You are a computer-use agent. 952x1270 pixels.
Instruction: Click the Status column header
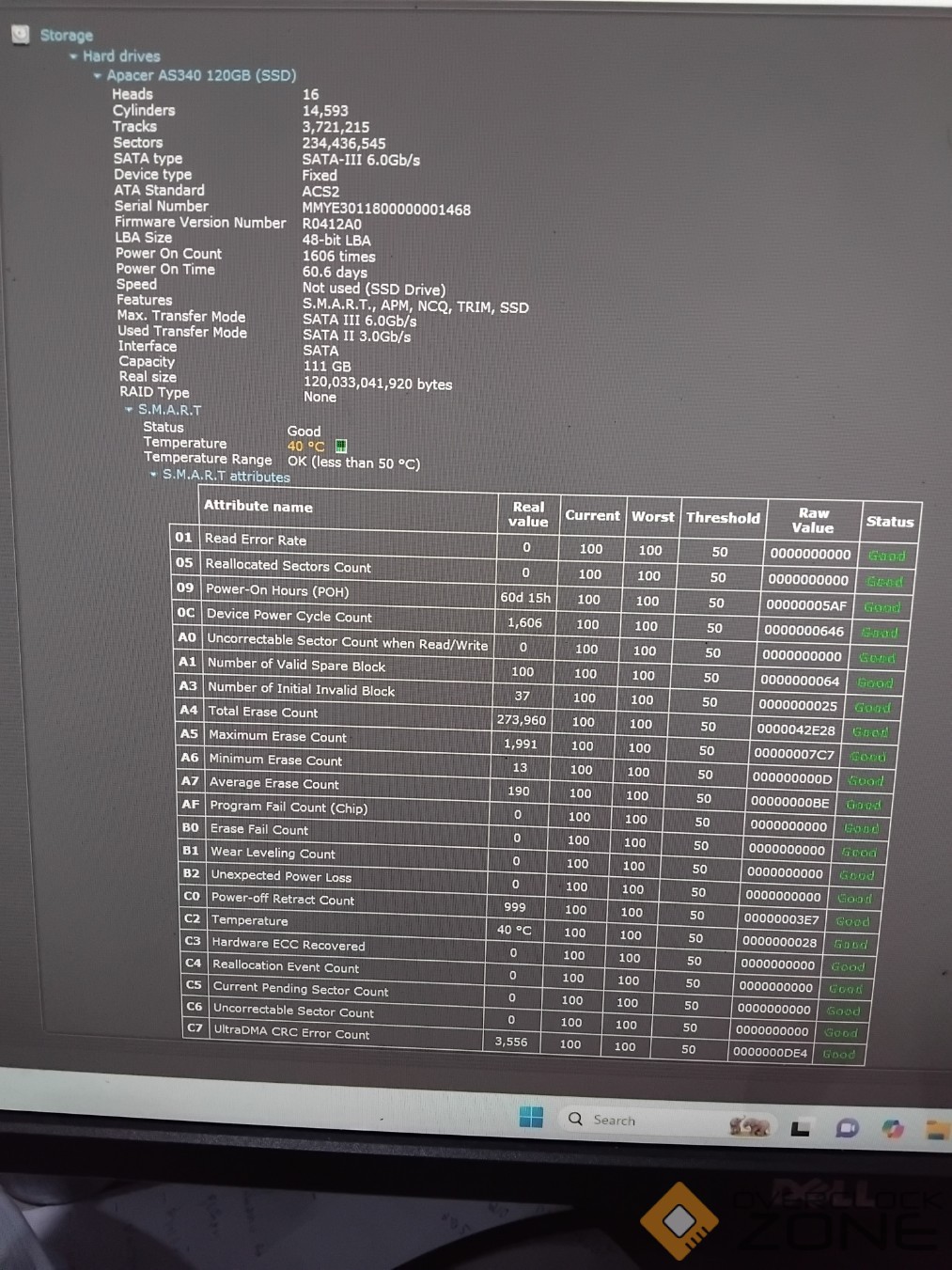point(890,521)
